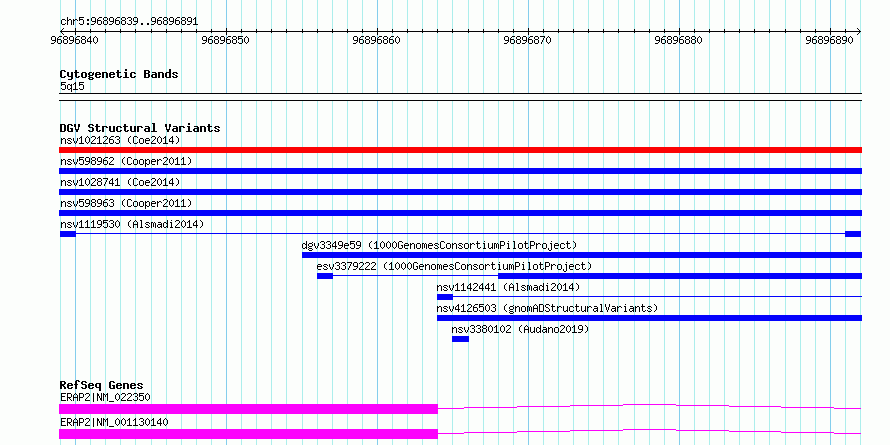The image size is (890, 445).
Task: Click the blue bar under nsv598963
Action: 460,213
